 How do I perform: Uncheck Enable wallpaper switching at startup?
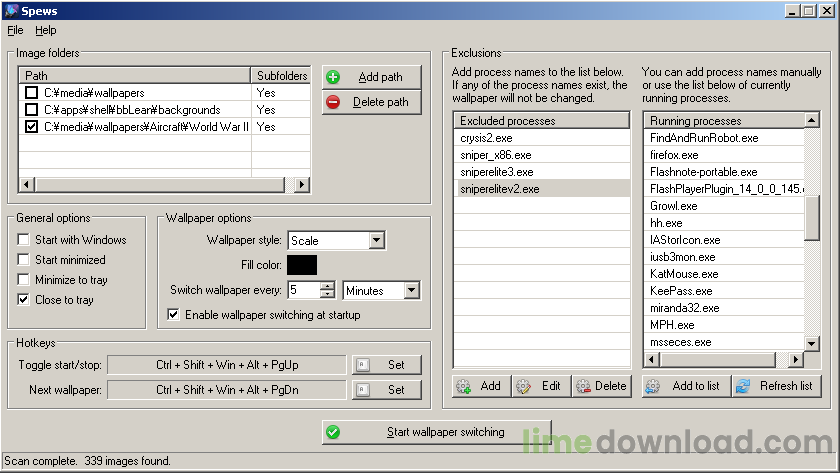click(x=173, y=315)
